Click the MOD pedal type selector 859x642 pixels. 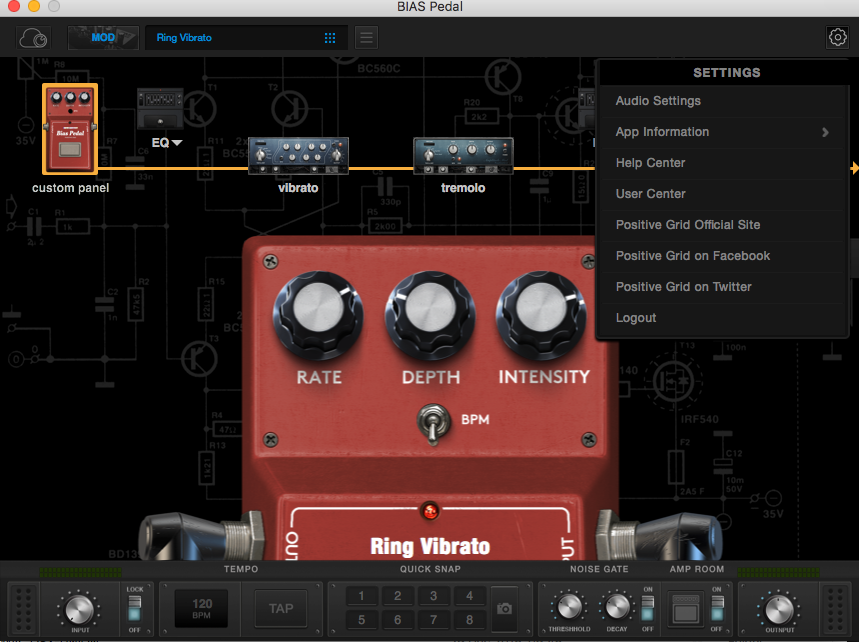103,38
